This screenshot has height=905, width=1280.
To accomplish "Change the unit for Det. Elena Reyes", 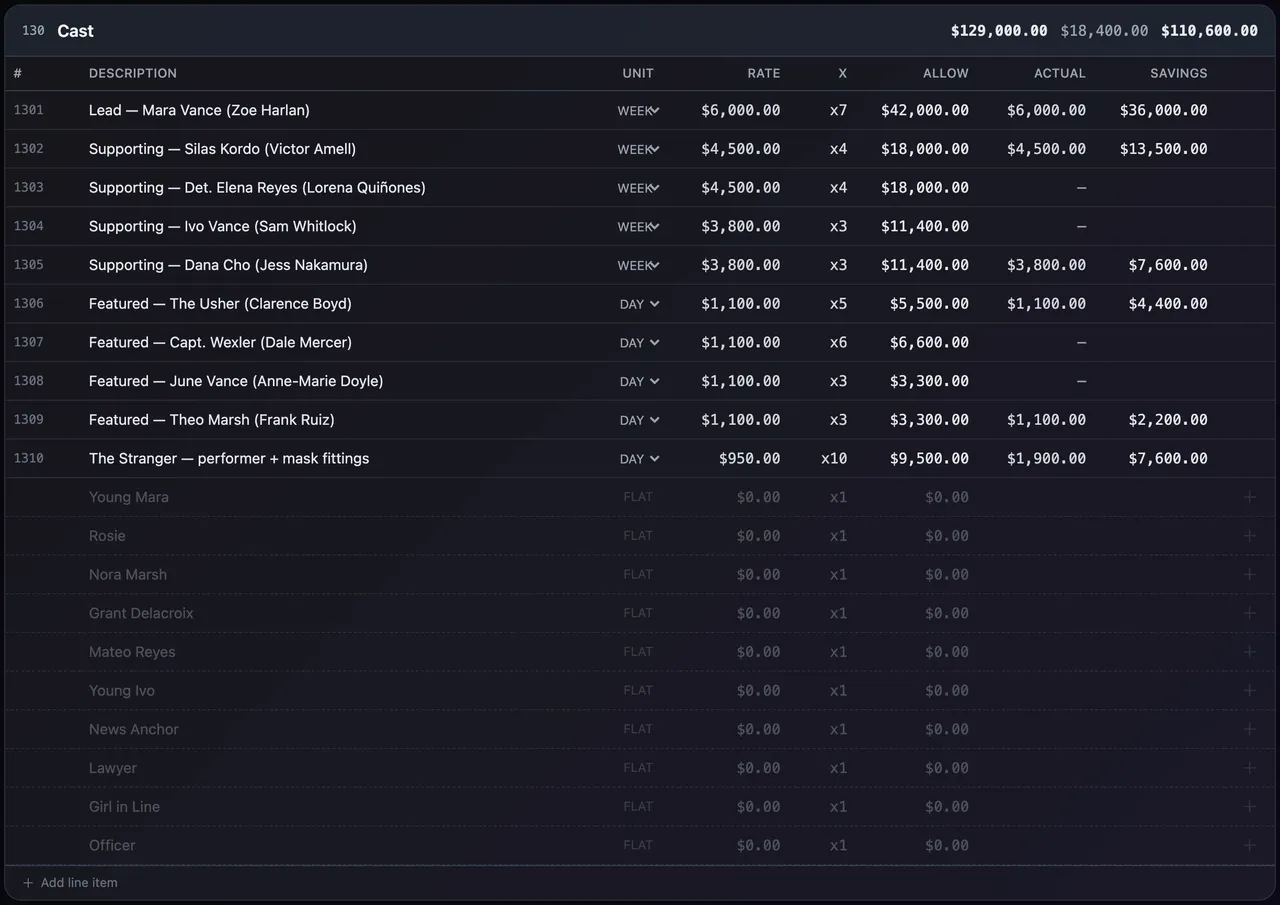I will [x=638, y=188].
